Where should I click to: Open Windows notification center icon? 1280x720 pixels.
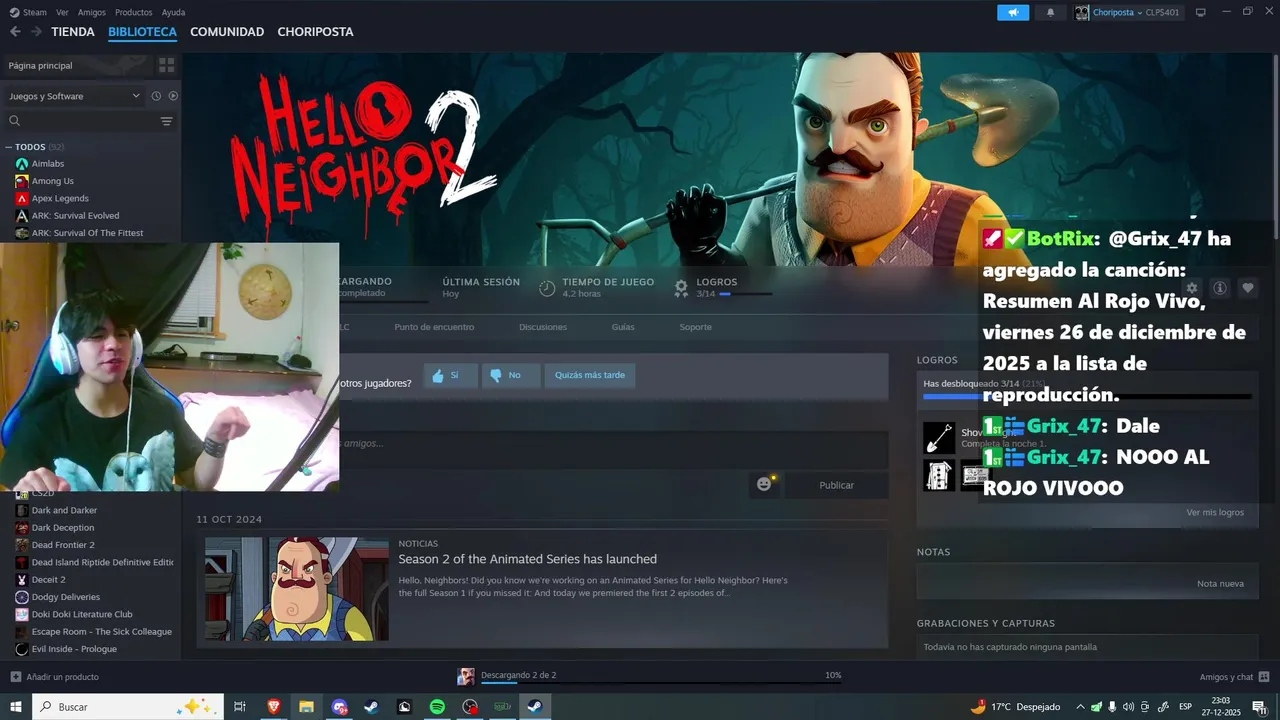pos(1259,707)
